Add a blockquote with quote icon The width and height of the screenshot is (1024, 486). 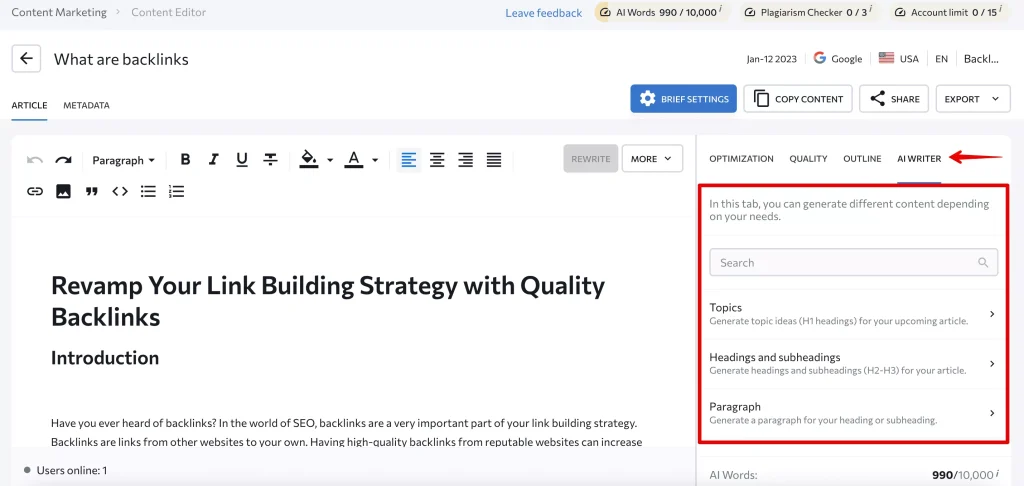(x=91, y=191)
